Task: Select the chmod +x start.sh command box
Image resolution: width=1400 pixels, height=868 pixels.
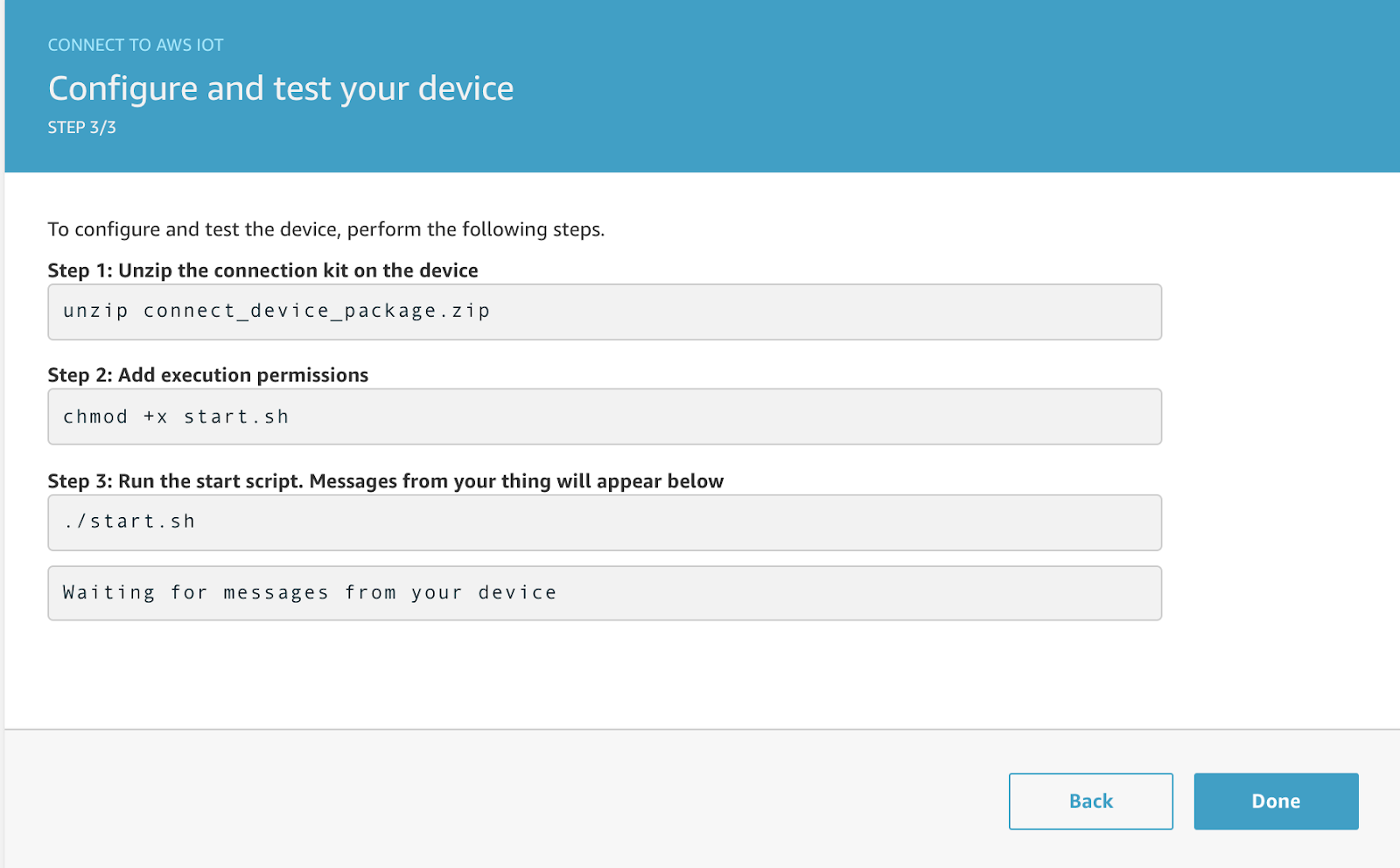Action: 605,416
